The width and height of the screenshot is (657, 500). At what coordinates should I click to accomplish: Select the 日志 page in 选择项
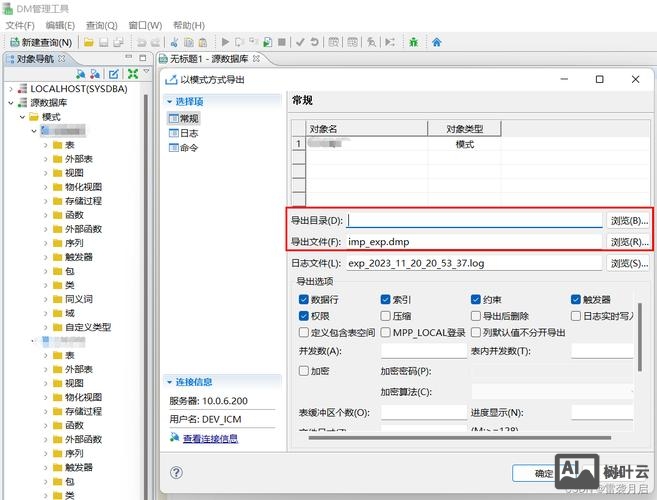[x=184, y=133]
